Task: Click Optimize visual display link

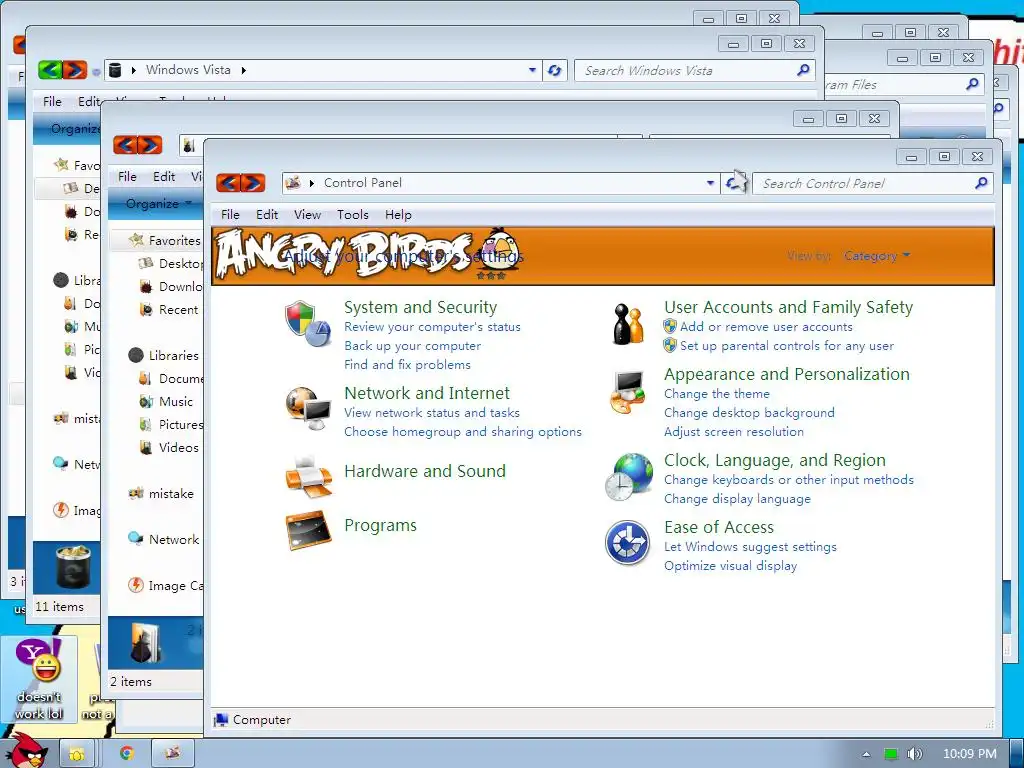Action: pos(730,566)
